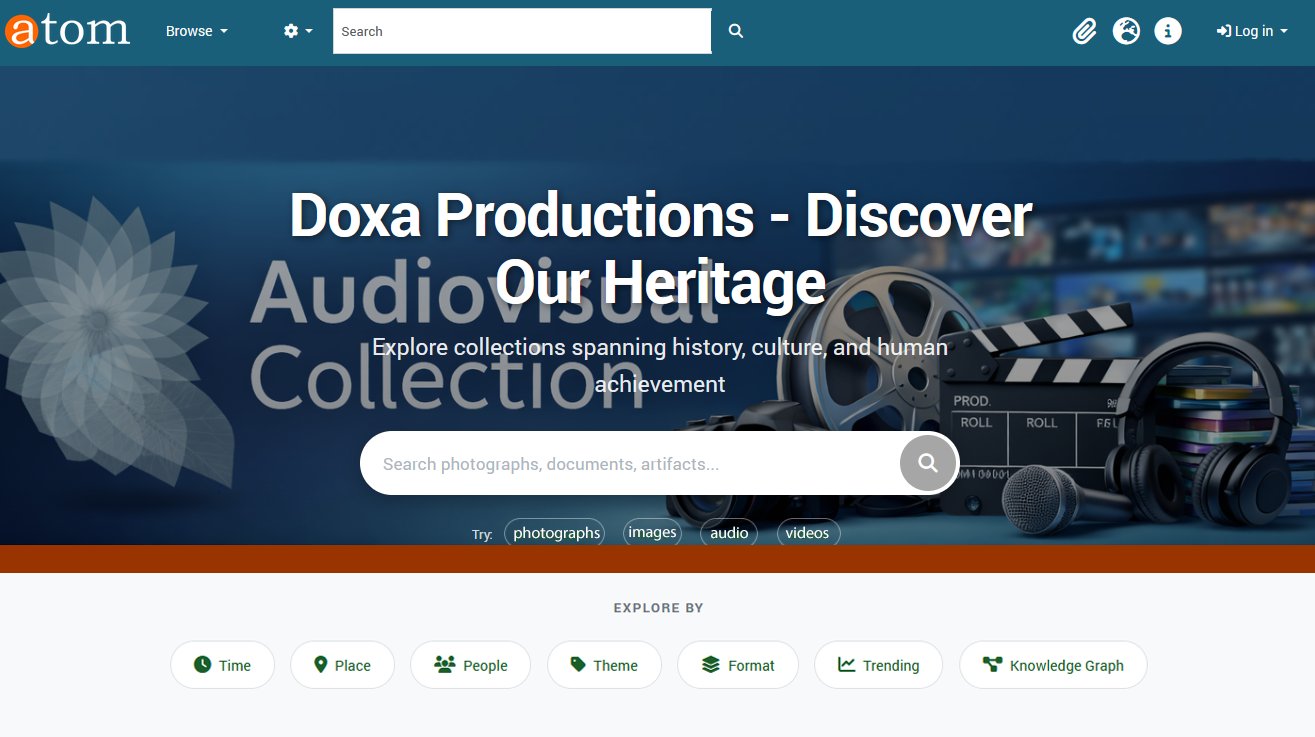
Task: Click the round gray search button
Action: tap(928, 463)
